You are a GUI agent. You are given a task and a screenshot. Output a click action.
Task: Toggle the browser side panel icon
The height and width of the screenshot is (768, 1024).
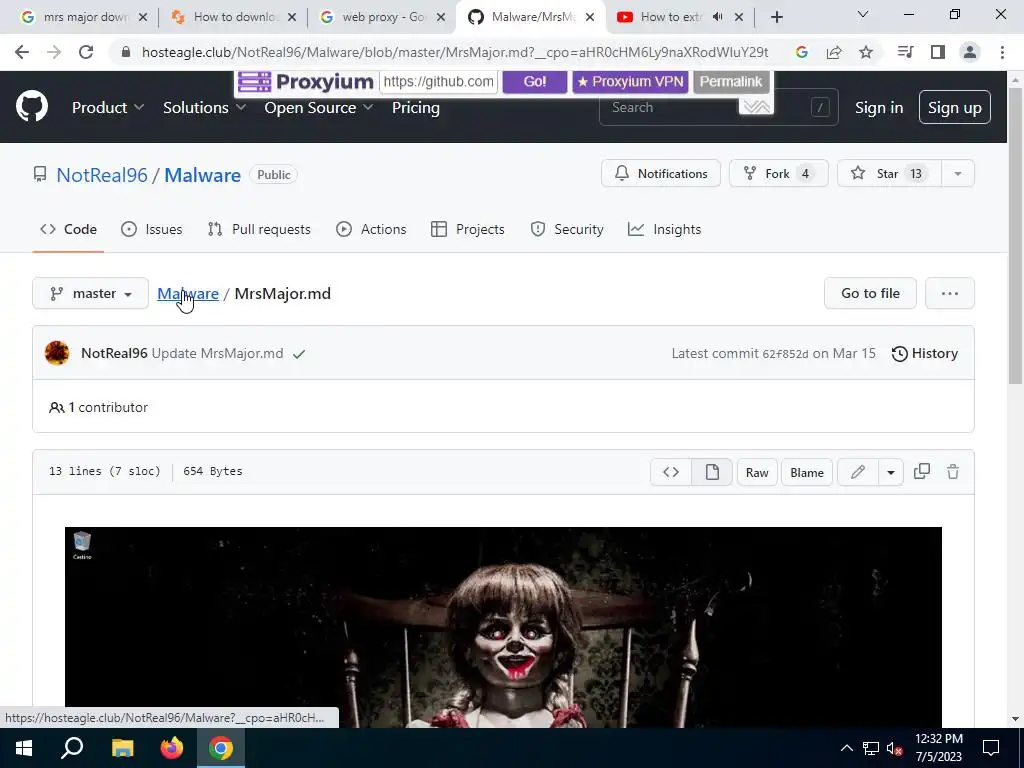[x=938, y=52]
